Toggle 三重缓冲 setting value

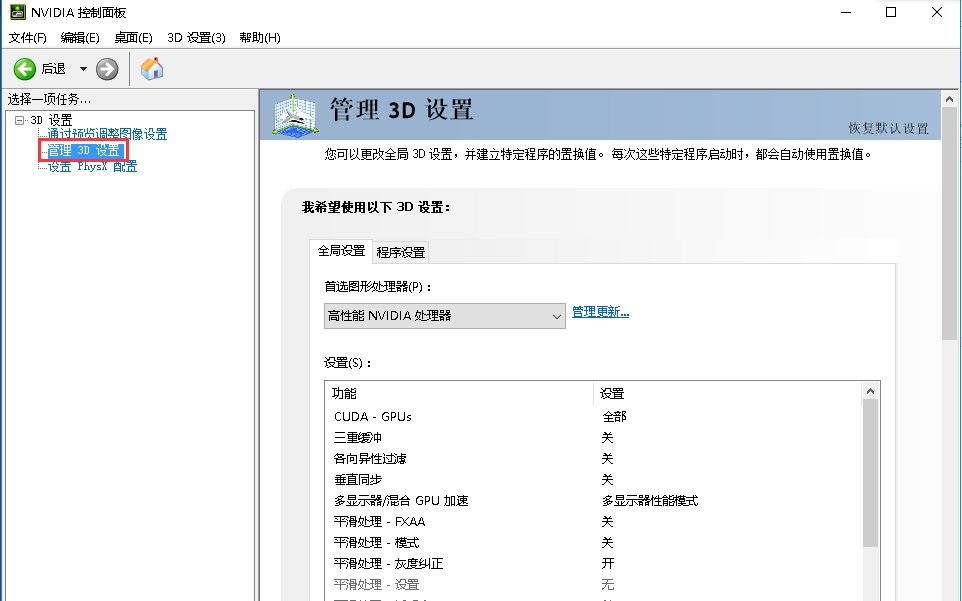pyautogui.click(x=608, y=437)
